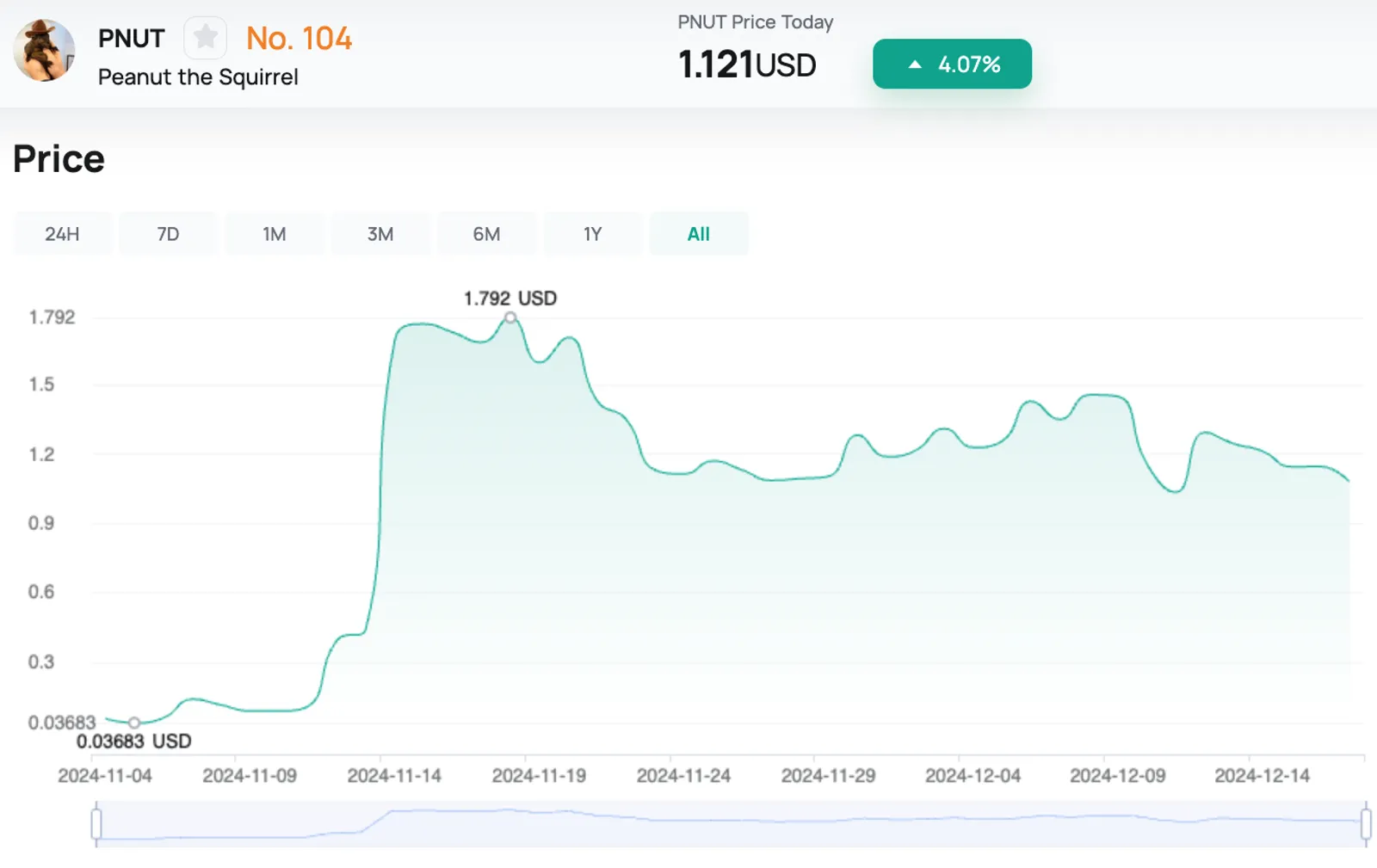Click the Price section heading
1377x868 pixels.
[59, 159]
